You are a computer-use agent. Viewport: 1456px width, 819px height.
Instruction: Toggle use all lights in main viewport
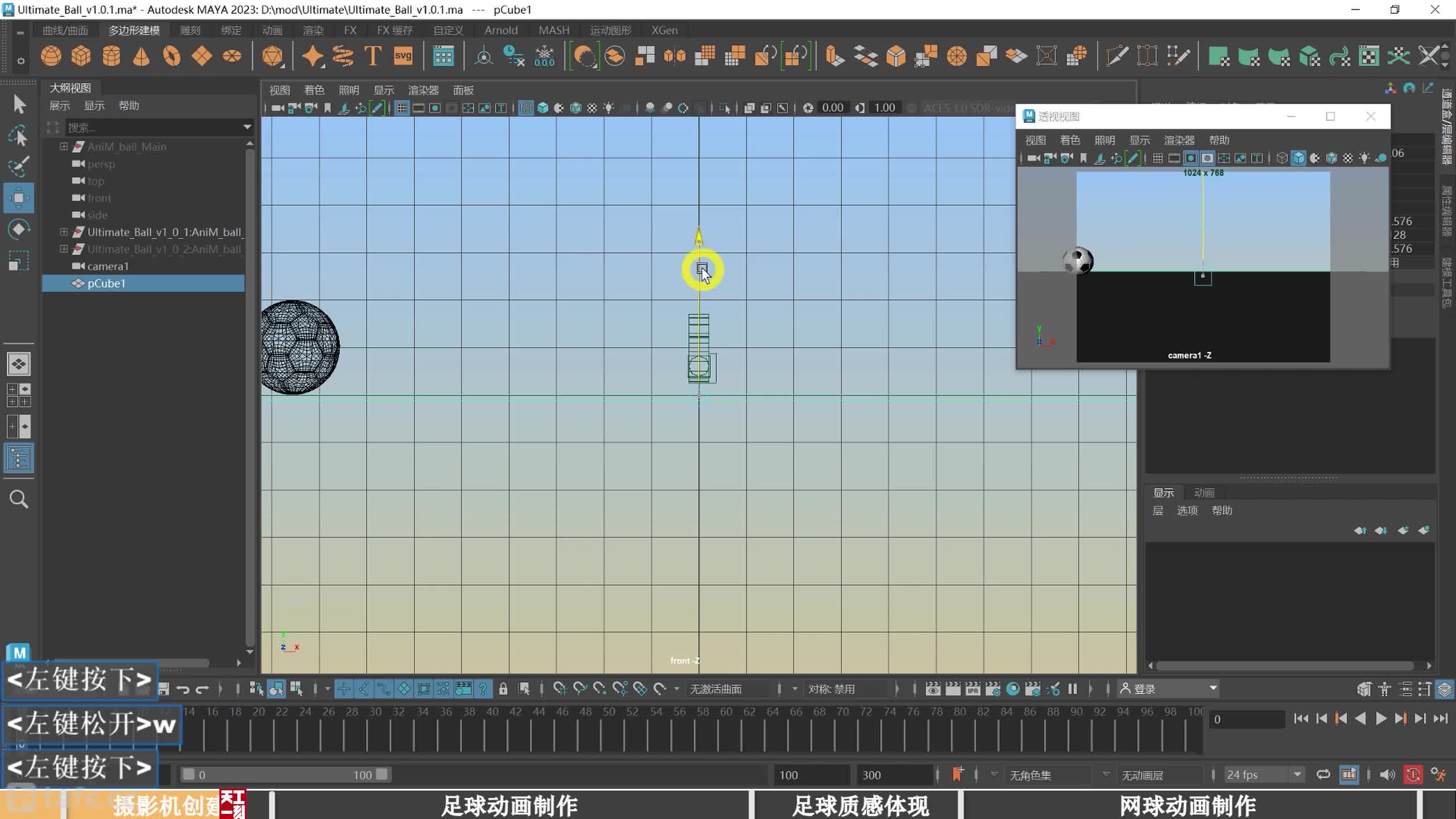609,108
